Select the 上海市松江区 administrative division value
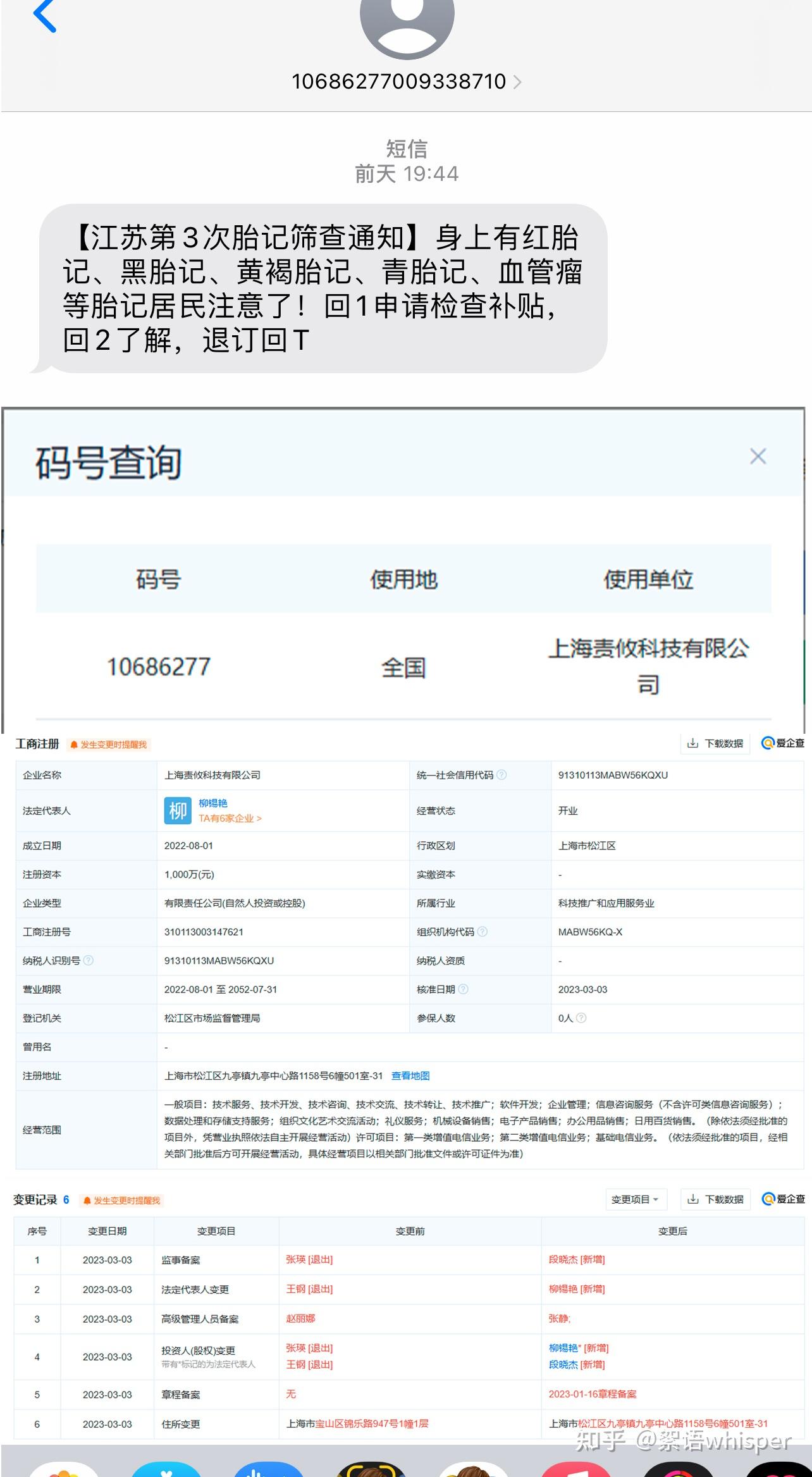The width and height of the screenshot is (812, 1477). (x=587, y=846)
